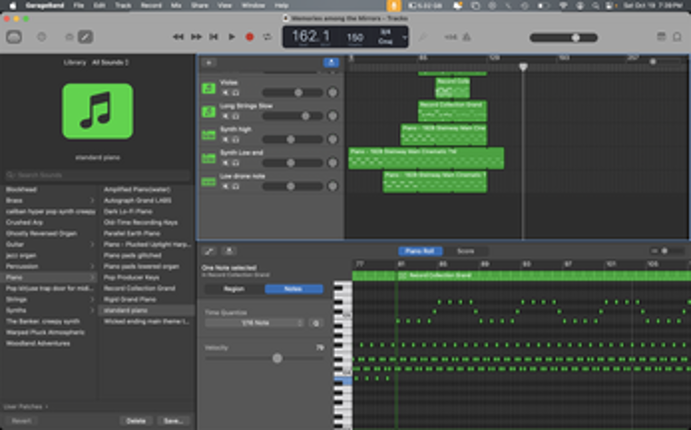The image size is (691, 430).
Task: Toggle the Metronome button
Action: pos(466,37)
